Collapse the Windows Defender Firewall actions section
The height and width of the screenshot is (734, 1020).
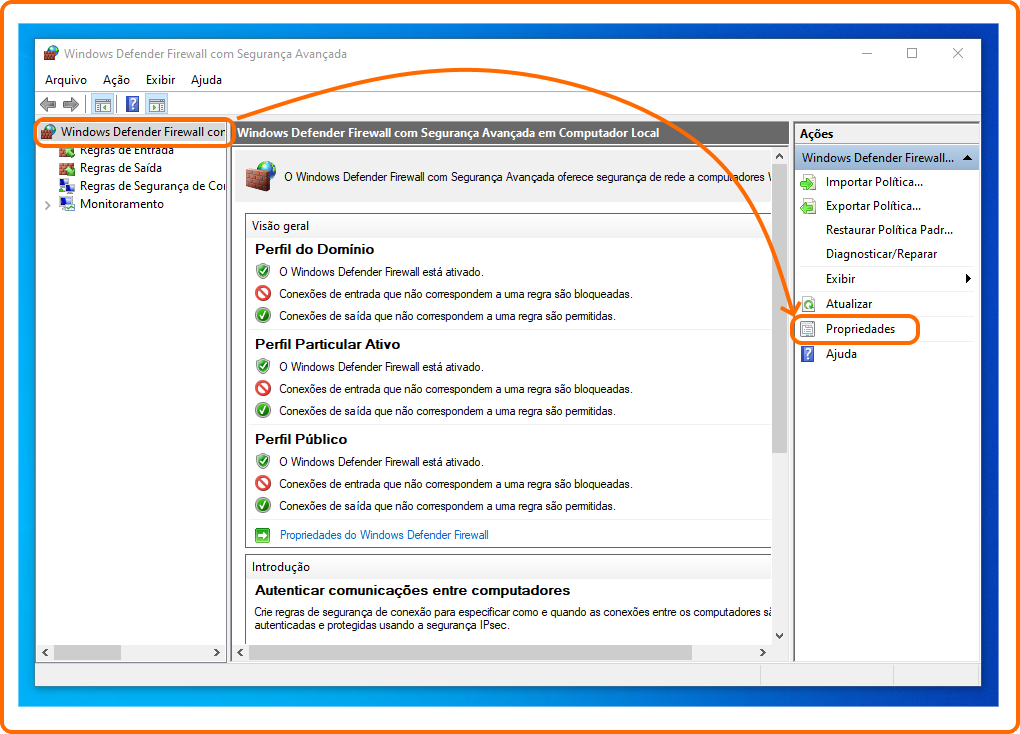tap(967, 157)
